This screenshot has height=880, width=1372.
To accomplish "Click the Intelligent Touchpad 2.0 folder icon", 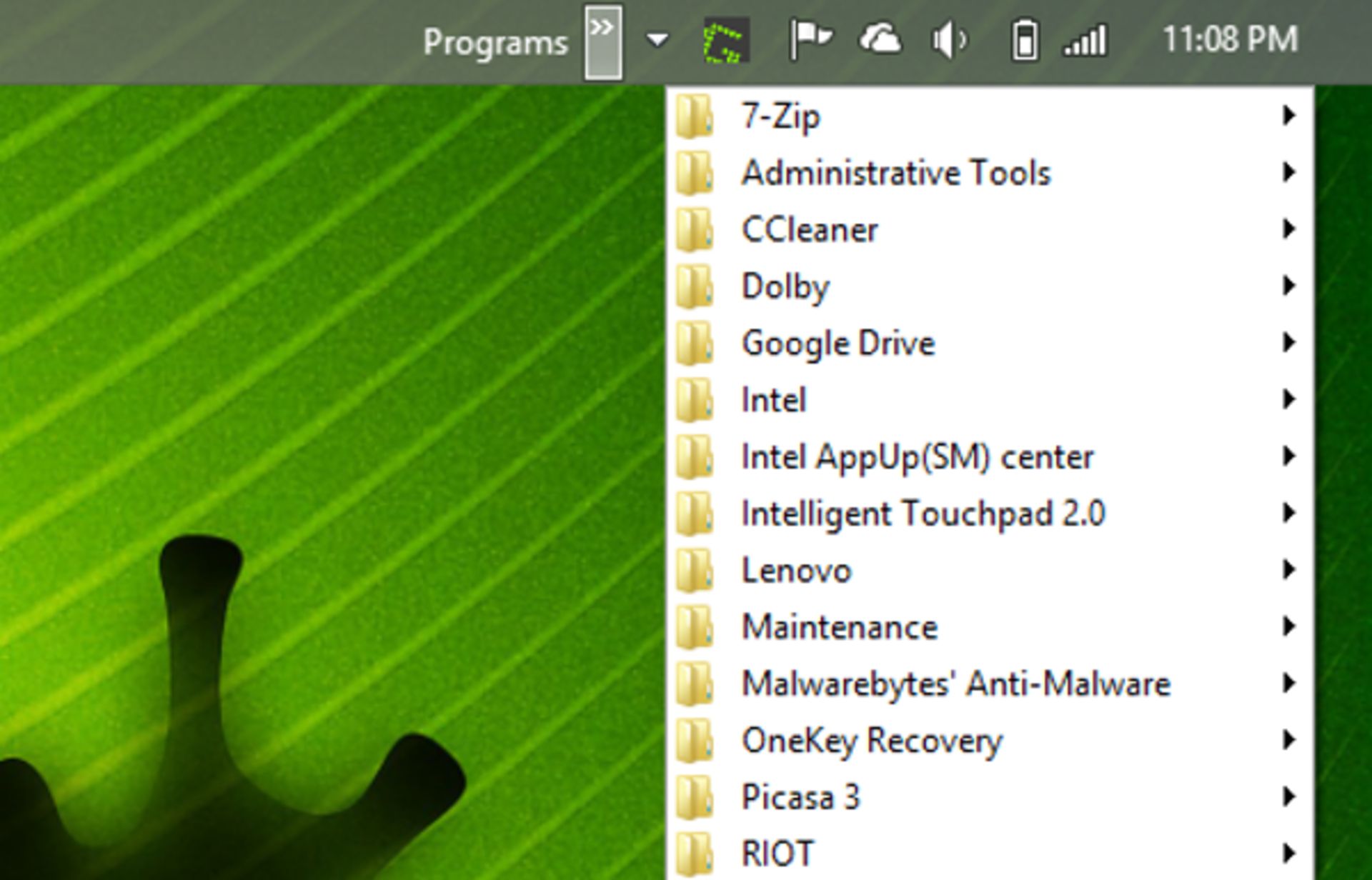I will pos(694,513).
